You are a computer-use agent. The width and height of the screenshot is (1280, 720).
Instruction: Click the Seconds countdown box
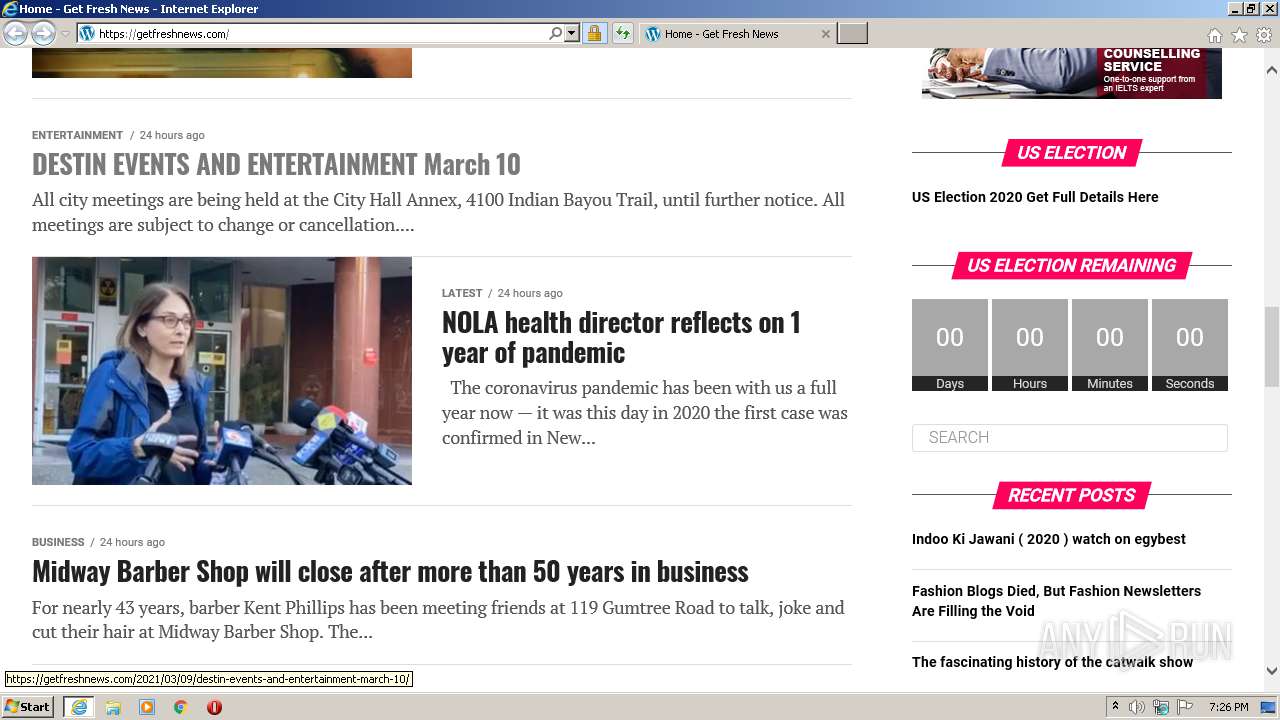point(1190,345)
